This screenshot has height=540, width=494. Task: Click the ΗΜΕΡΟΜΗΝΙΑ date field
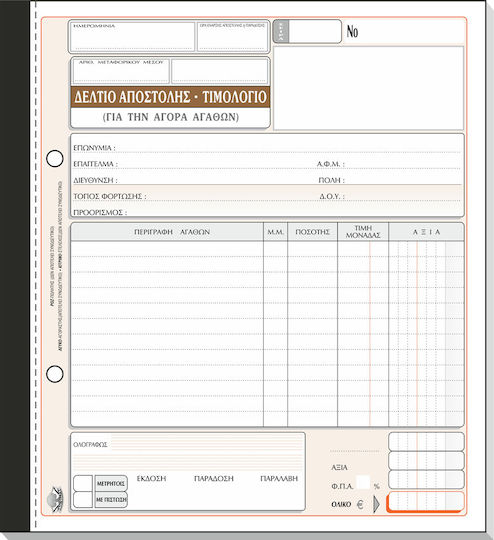point(132,37)
